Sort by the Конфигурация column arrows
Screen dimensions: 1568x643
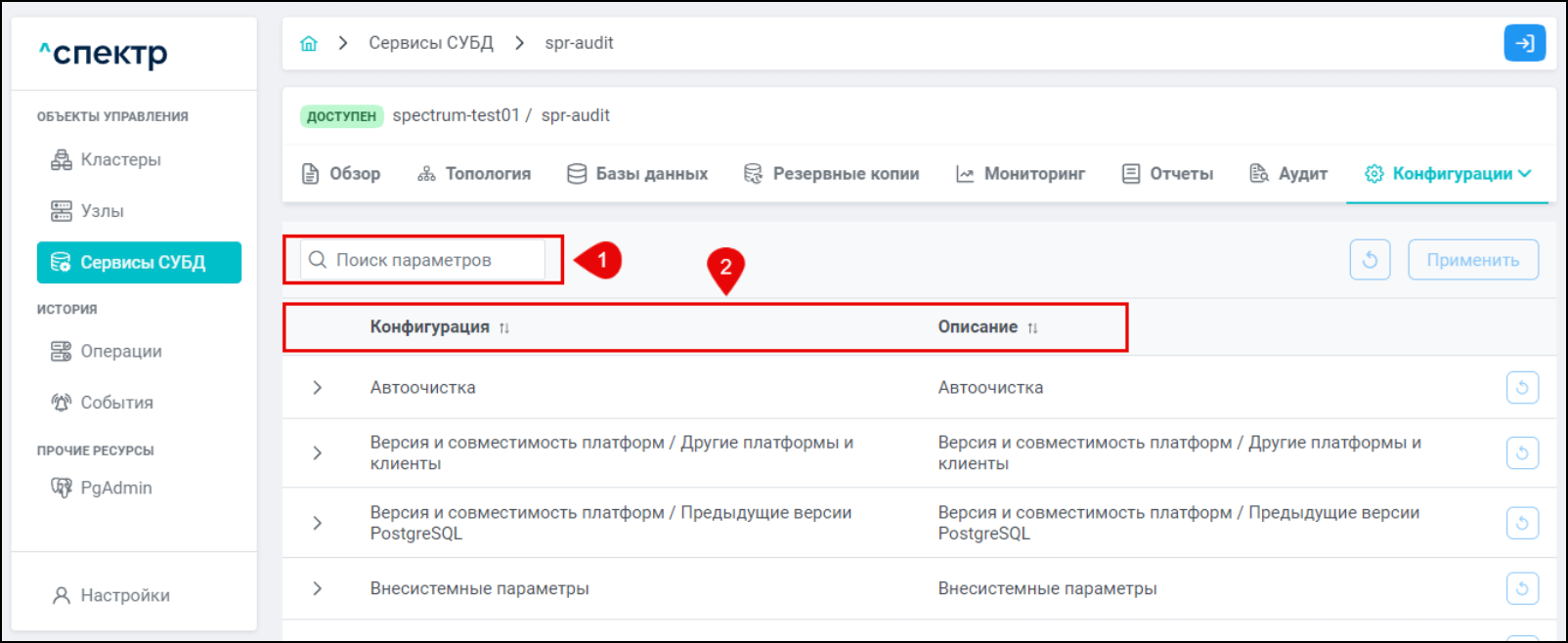tap(504, 328)
